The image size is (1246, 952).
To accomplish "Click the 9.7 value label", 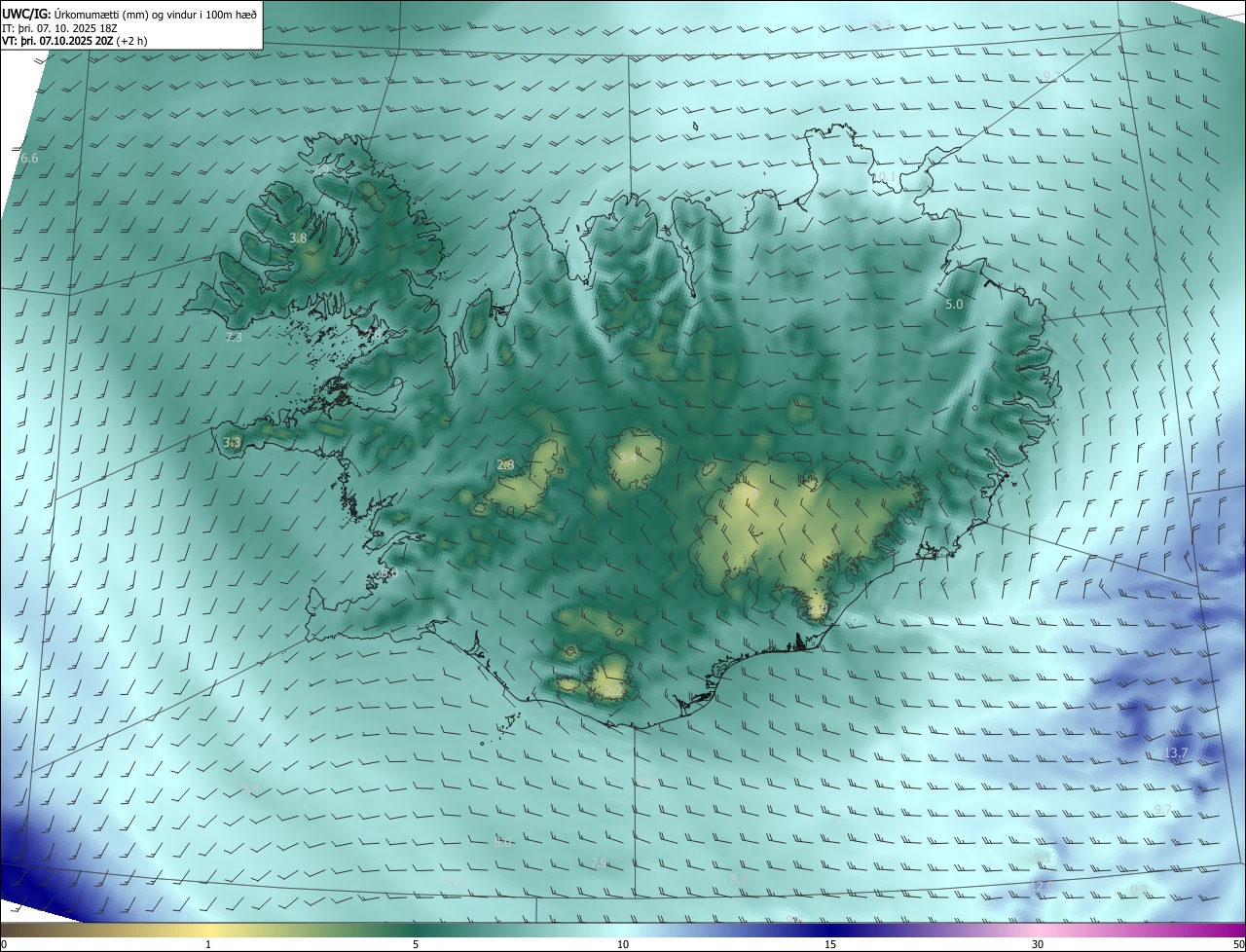I will (1163, 810).
